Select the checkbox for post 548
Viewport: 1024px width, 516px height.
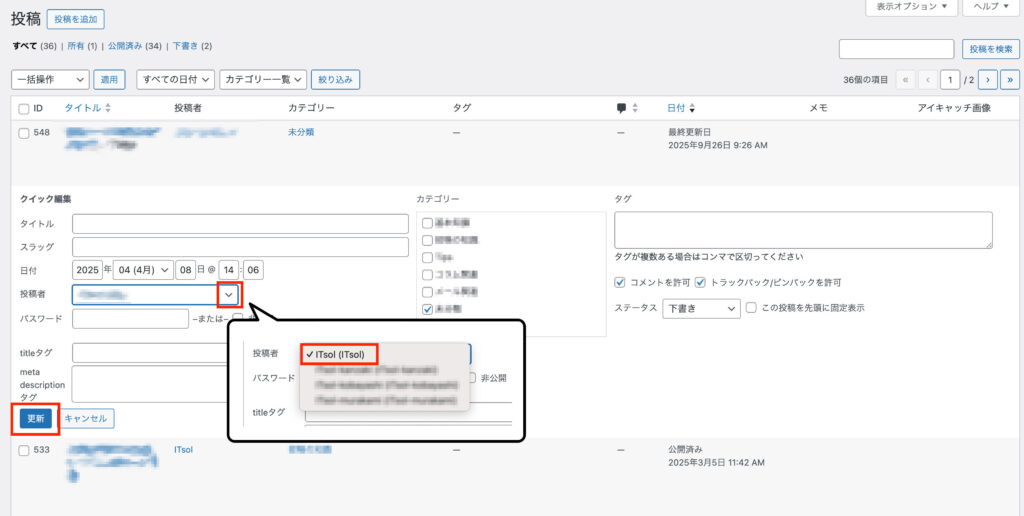(24, 133)
